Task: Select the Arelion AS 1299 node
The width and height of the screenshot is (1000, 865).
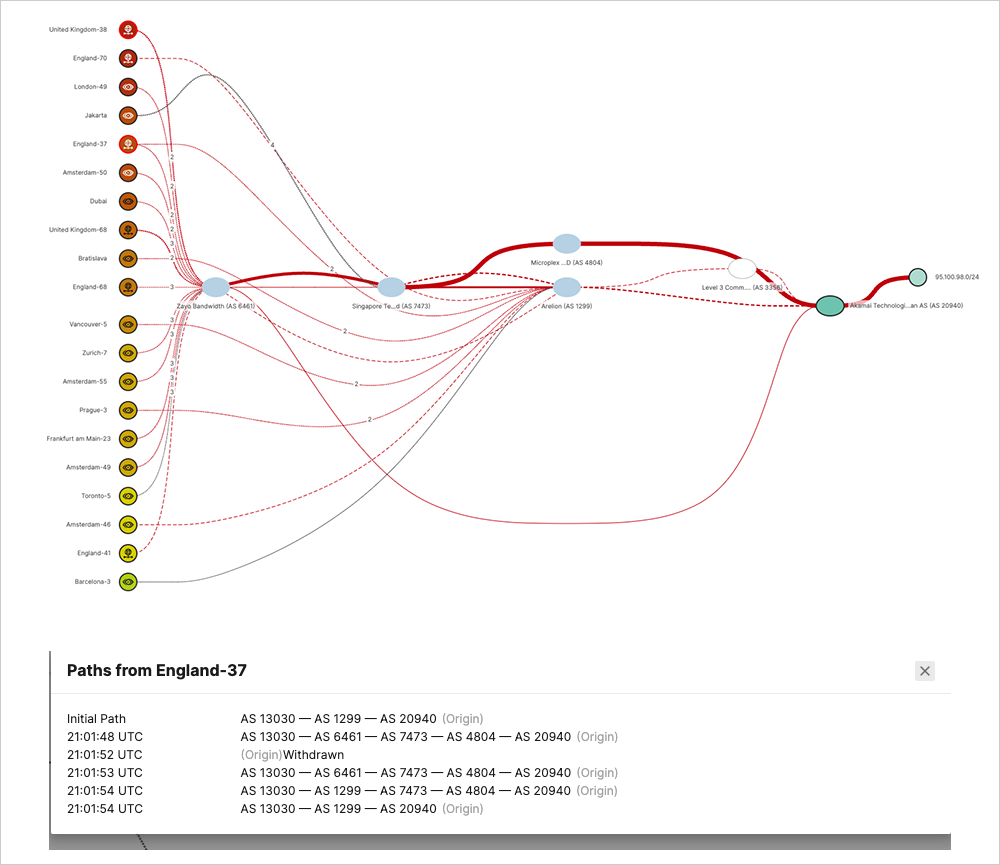Action: click(567, 287)
